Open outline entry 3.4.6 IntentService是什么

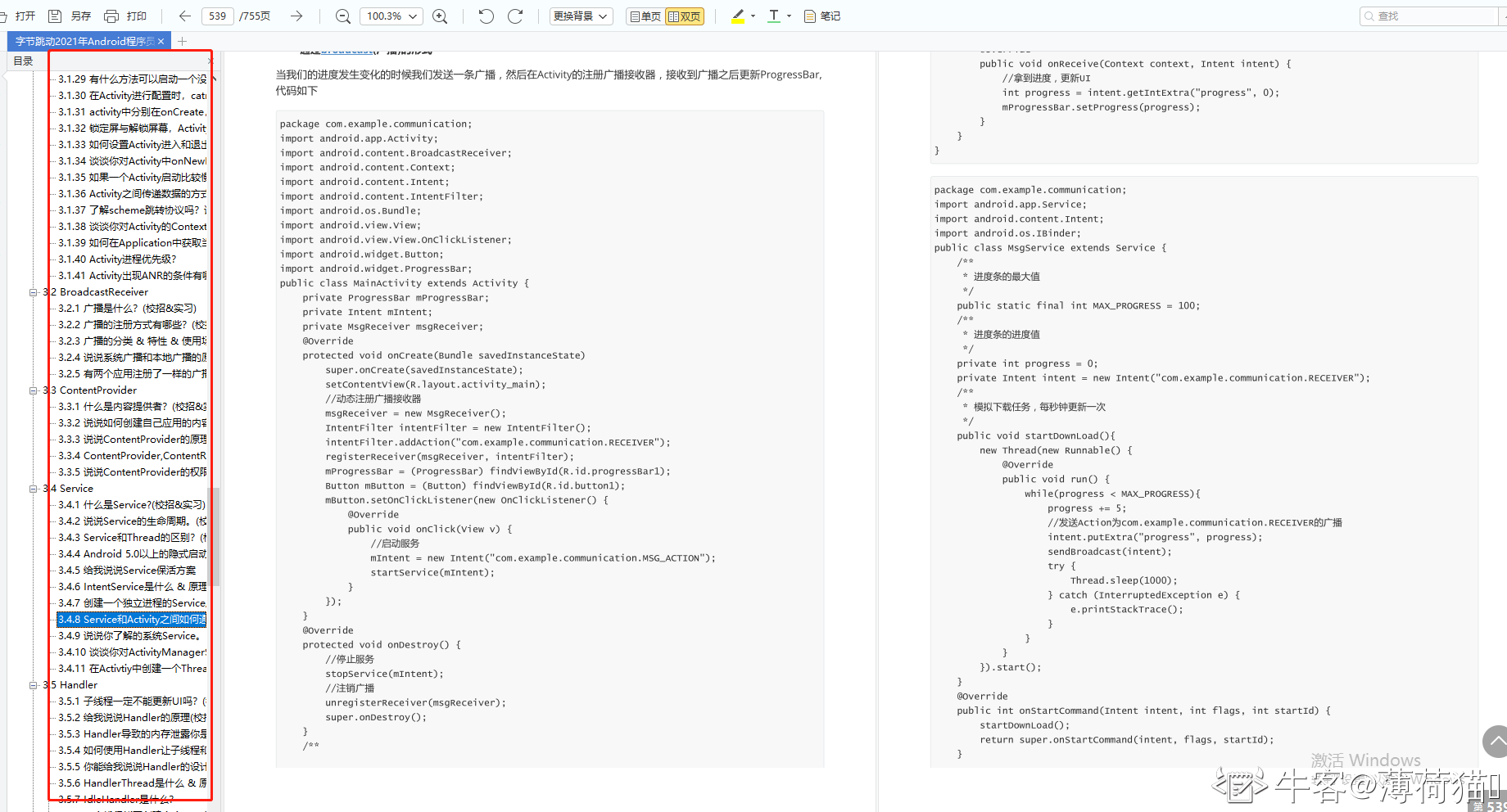coord(132,587)
